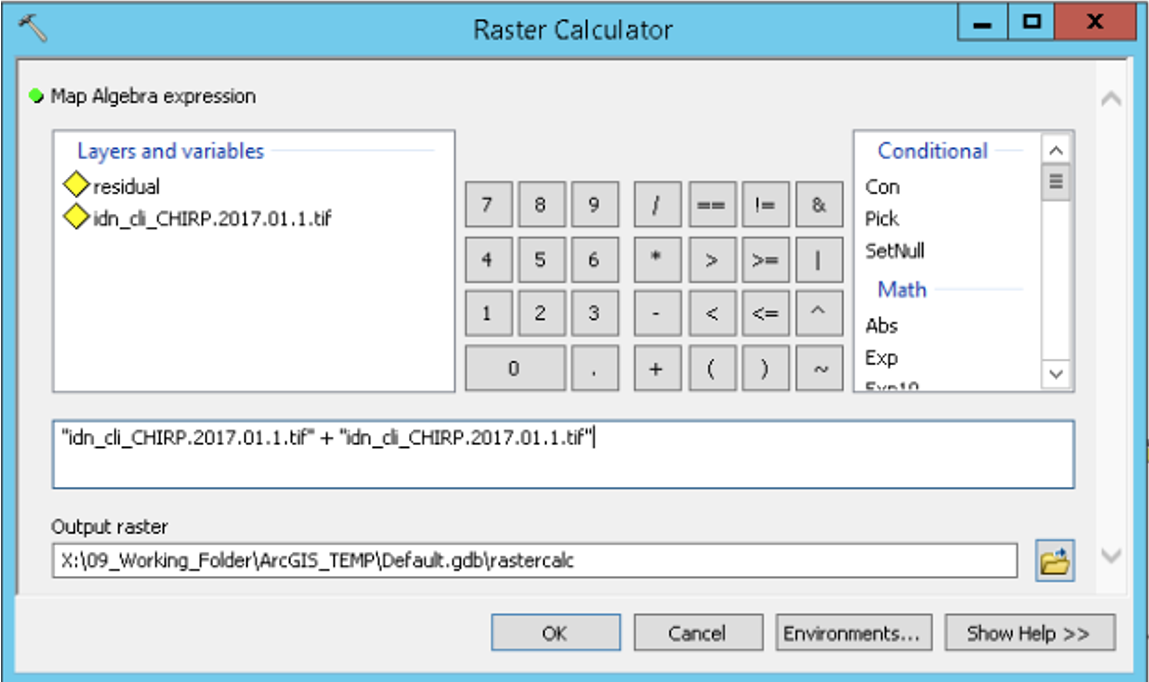Select the SetNull function from list
This screenshot has width=1149, height=682.
895,251
